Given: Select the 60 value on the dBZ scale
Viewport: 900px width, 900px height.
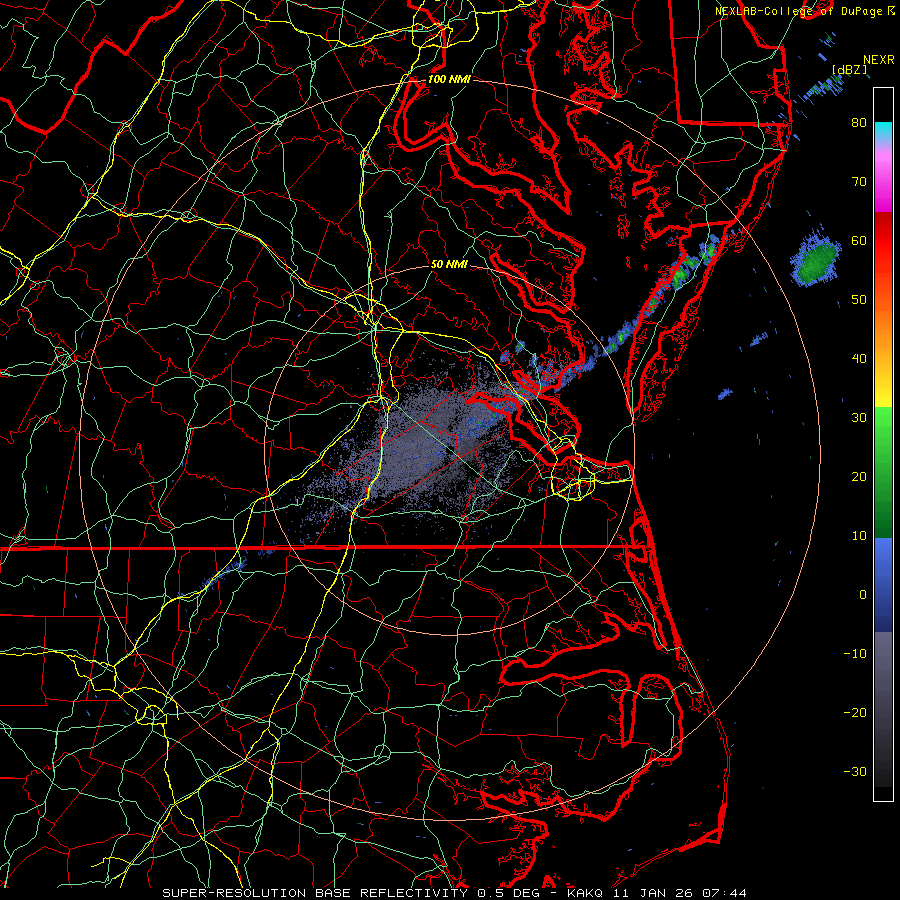Looking at the screenshot, I should [859, 240].
